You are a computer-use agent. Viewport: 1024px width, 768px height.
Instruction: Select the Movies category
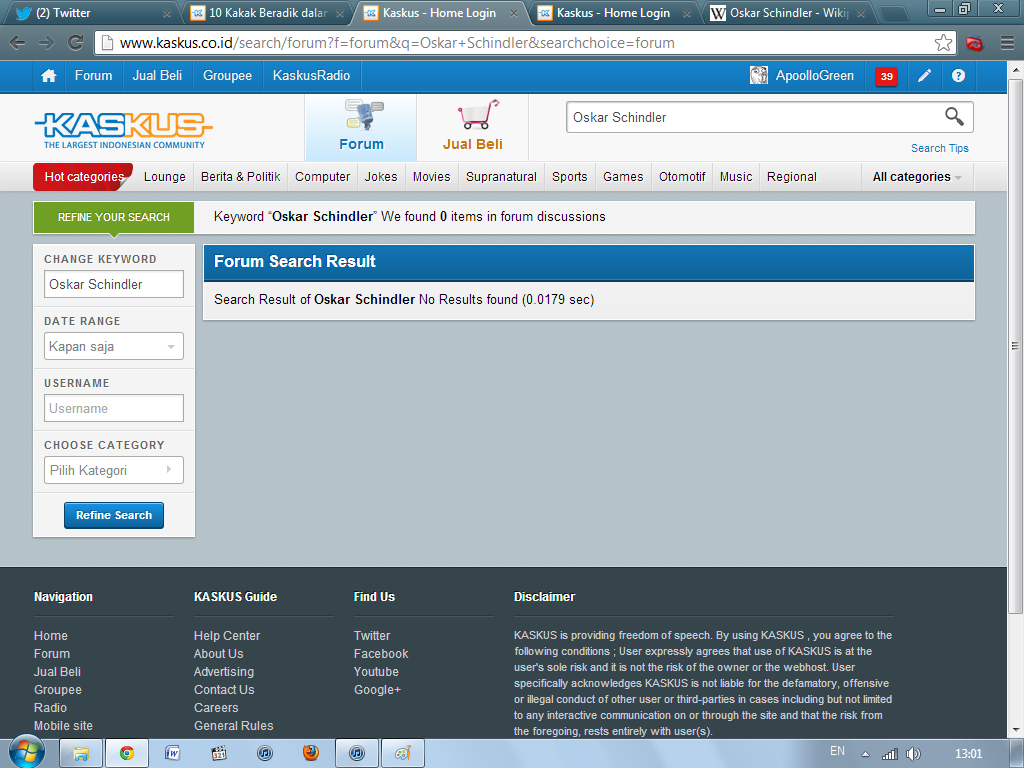[432, 177]
